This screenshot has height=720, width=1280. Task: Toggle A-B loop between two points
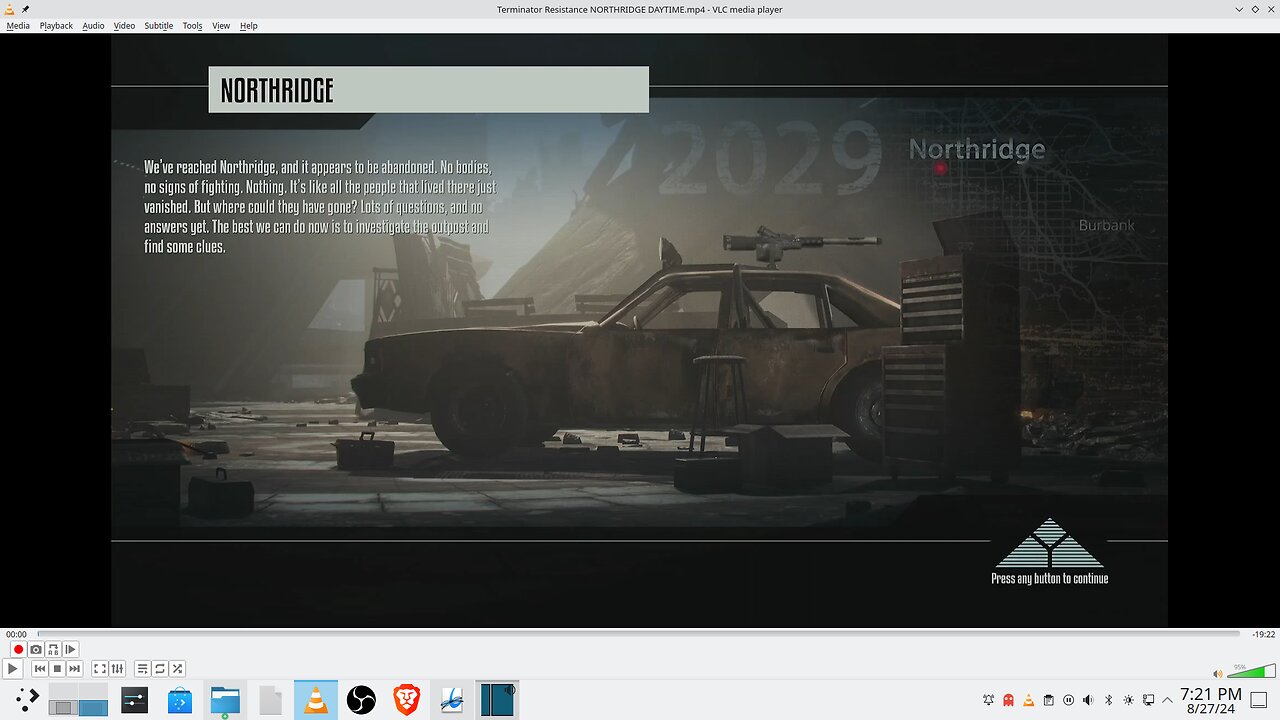pos(53,650)
